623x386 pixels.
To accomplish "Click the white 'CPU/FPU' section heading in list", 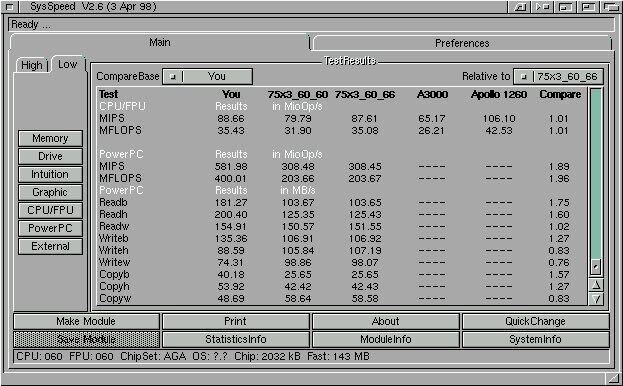I will (x=122, y=106).
